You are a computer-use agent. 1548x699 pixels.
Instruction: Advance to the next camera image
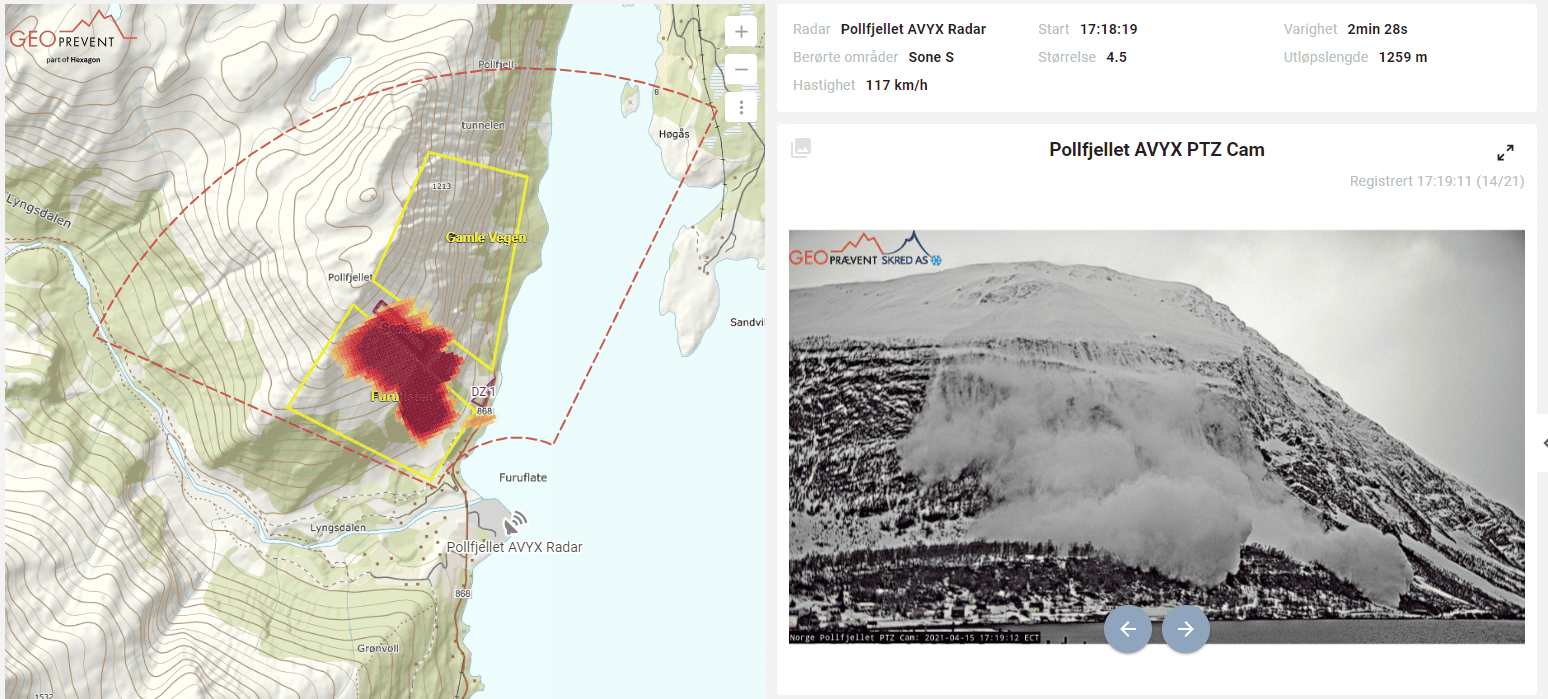point(1186,629)
